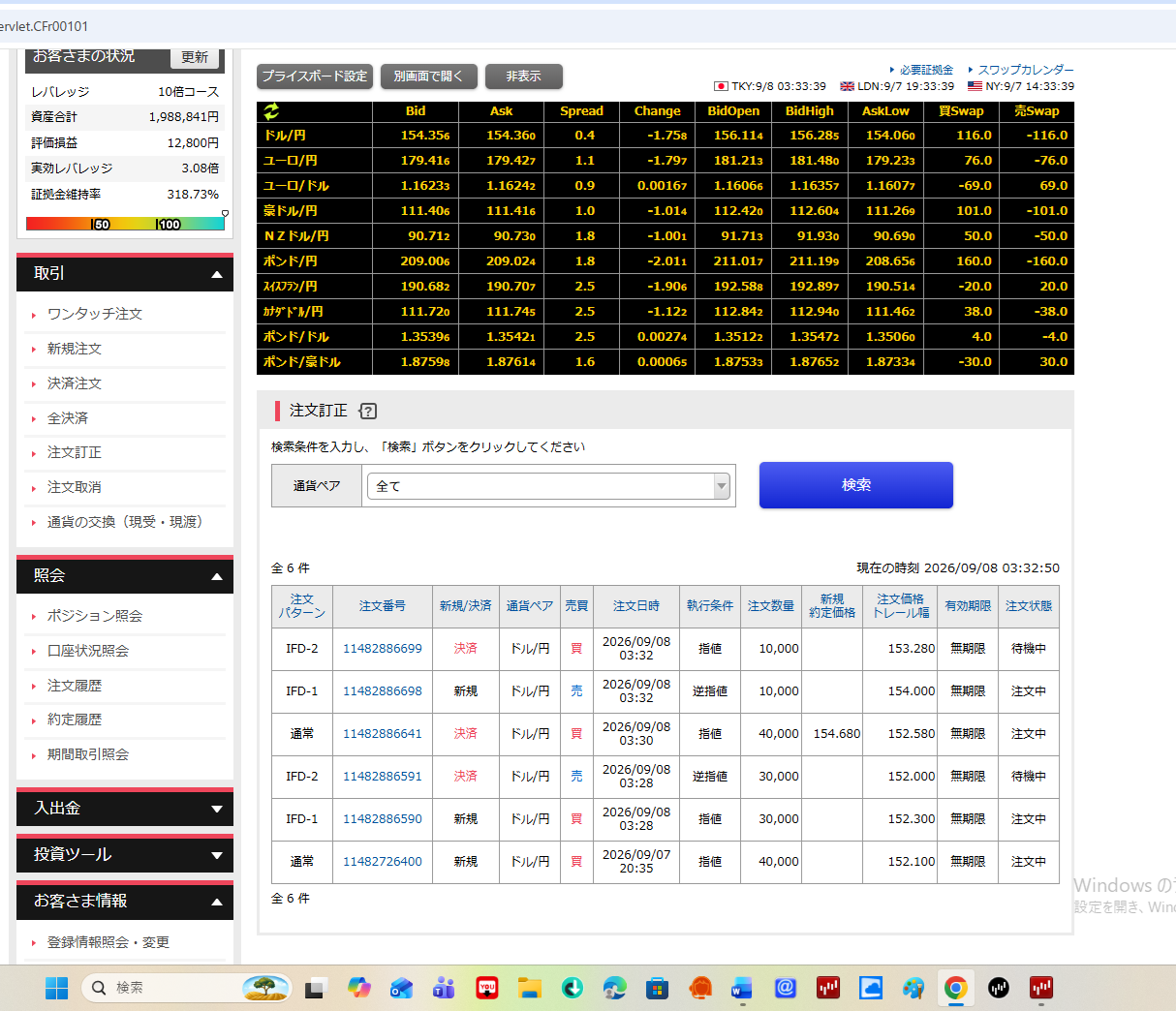This screenshot has width=1176, height=1011.
Task: Launch Microsoft Edge from the taskbar
Action: click(x=614, y=988)
